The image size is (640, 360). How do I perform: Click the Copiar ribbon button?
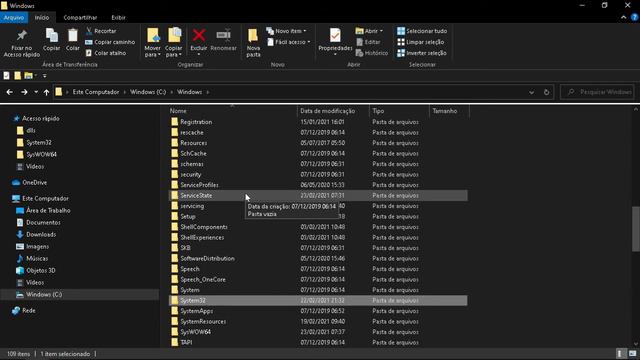point(51,40)
